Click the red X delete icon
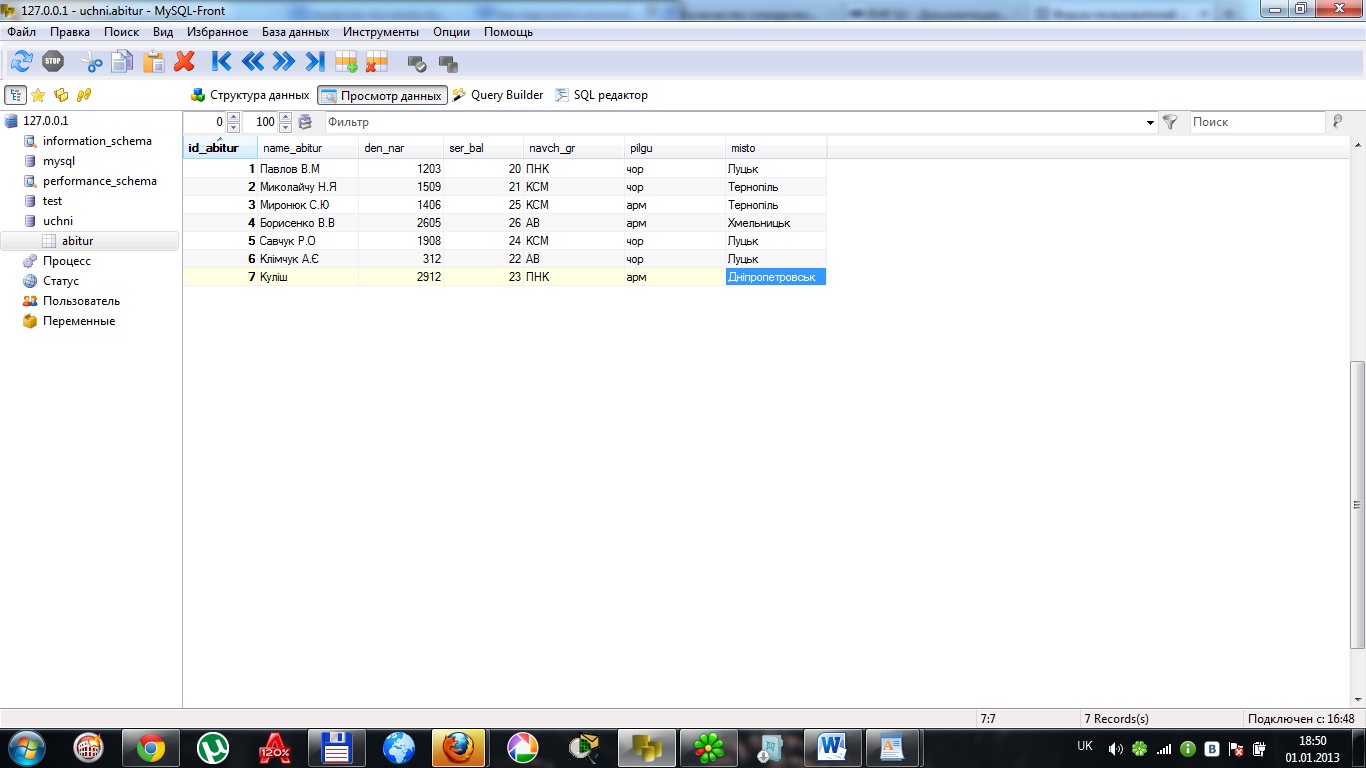Screen dimensions: 1366x768 pos(184,62)
